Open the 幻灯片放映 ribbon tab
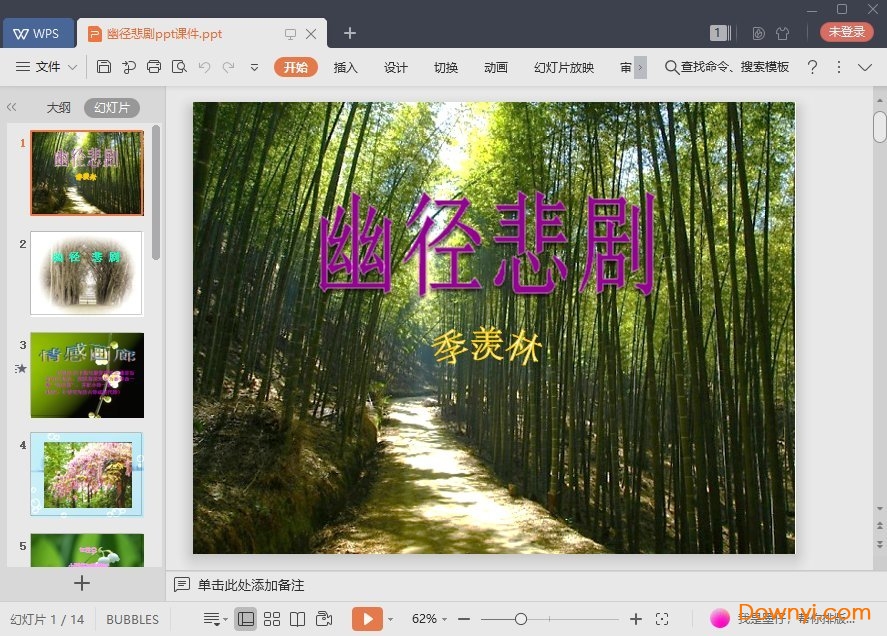This screenshot has height=636, width=887. 563,68
